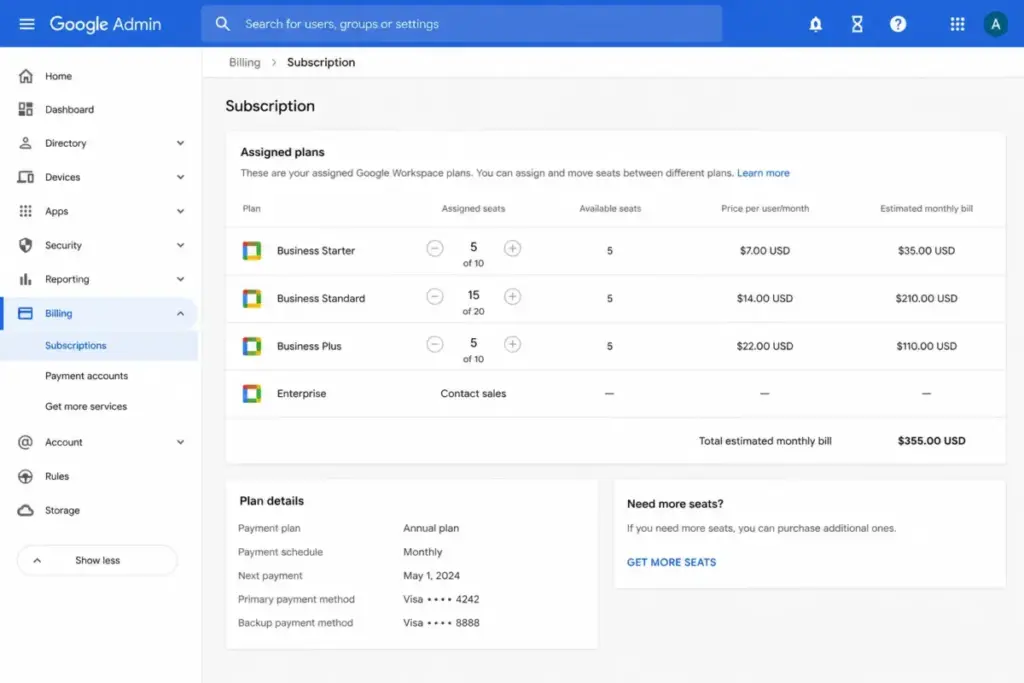Screen dimensions: 1024x683
Task: Click the Security shield icon
Action: [x=25, y=245]
